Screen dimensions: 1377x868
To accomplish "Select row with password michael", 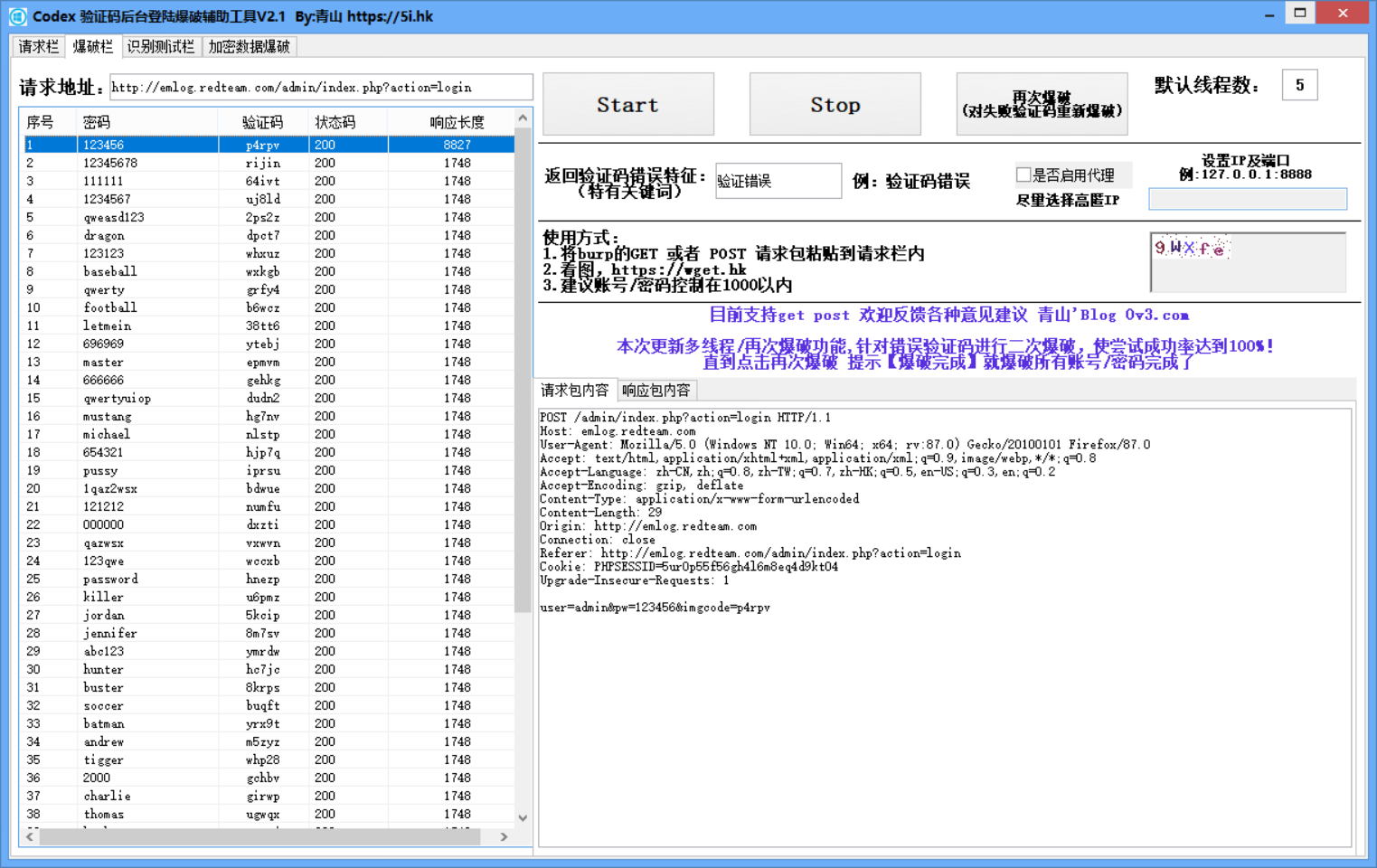I will (x=269, y=434).
